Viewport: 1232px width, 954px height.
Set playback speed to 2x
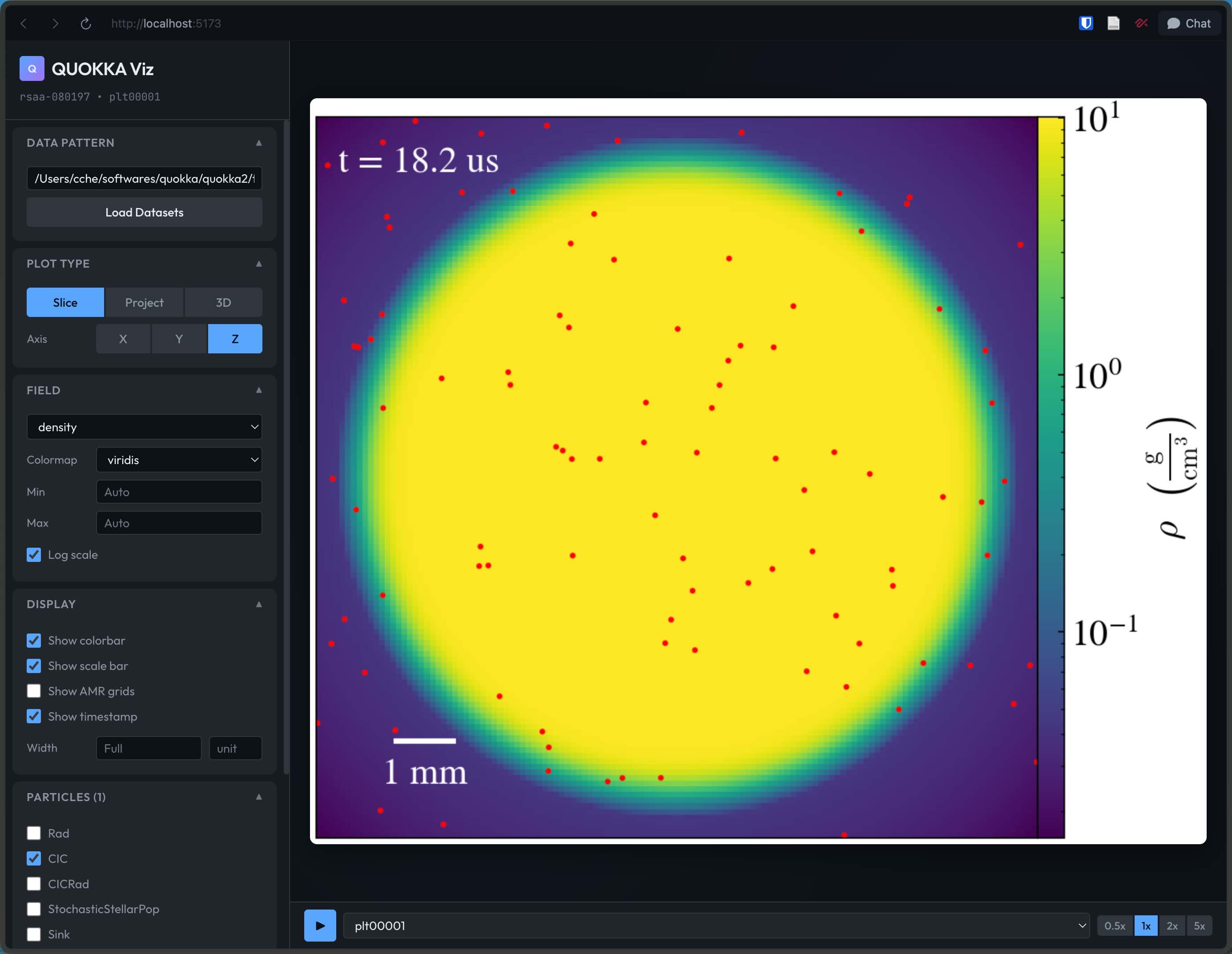coord(1172,926)
